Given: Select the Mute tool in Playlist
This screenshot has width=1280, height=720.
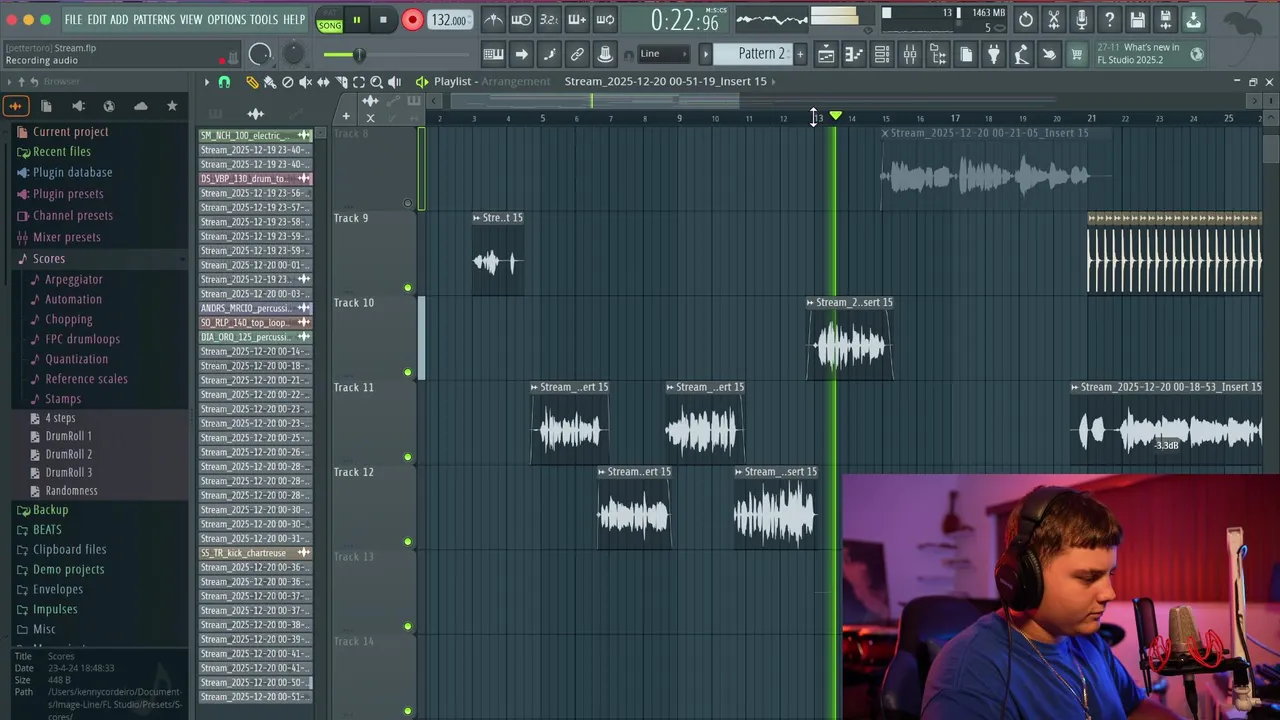Looking at the screenshot, I should [306, 82].
